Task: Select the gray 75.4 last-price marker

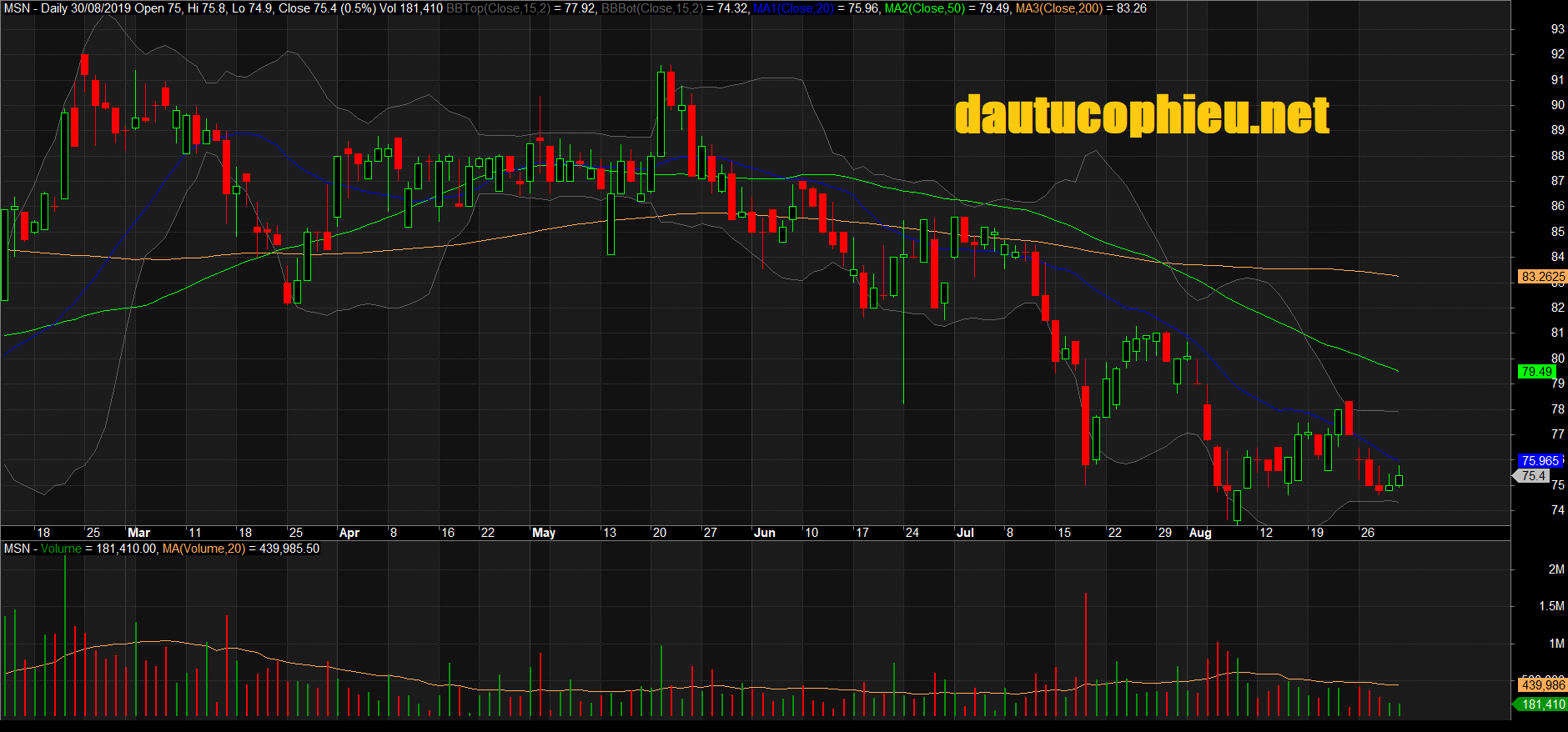Action: pyautogui.click(x=1533, y=476)
